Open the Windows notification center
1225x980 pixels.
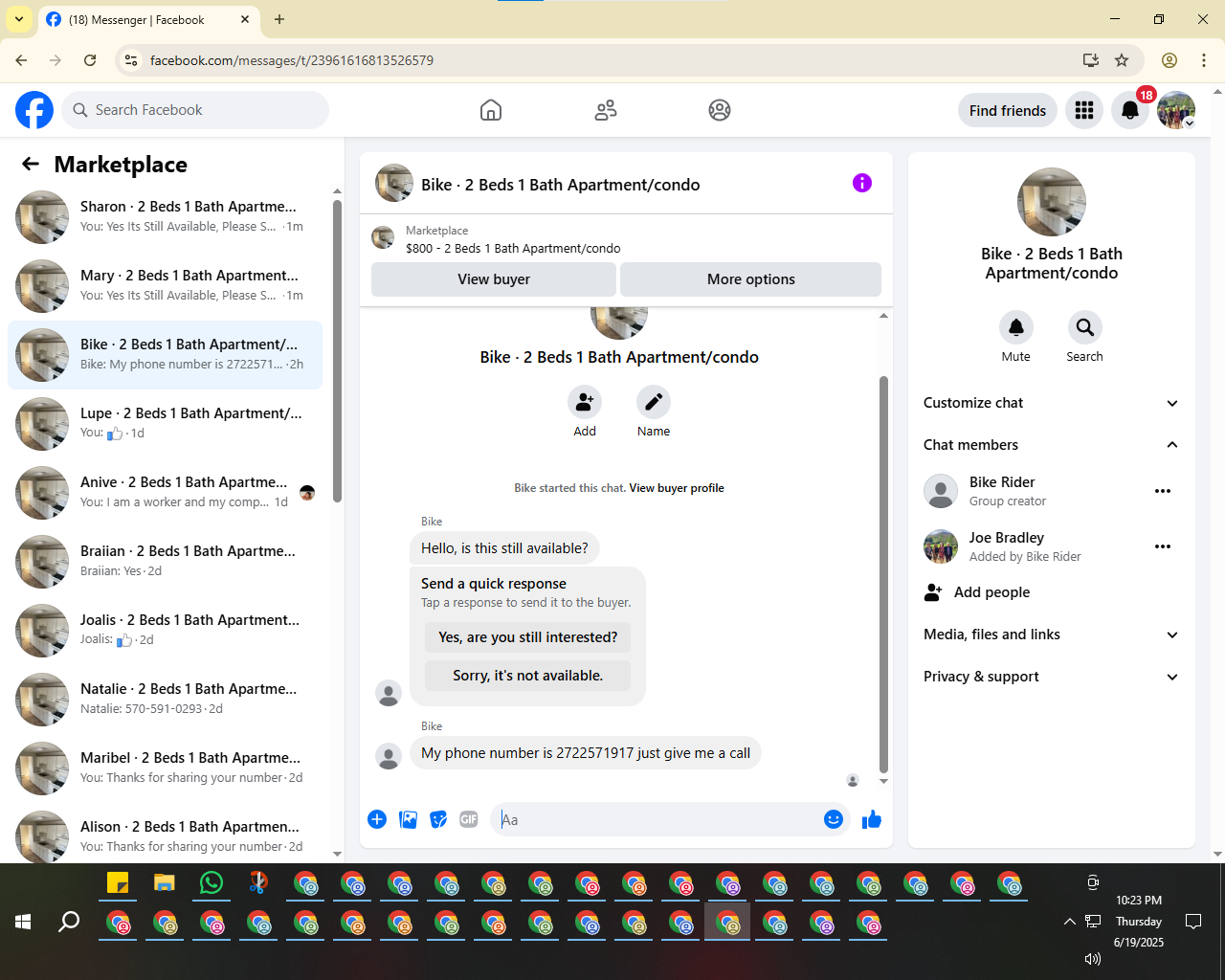coord(1193,922)
